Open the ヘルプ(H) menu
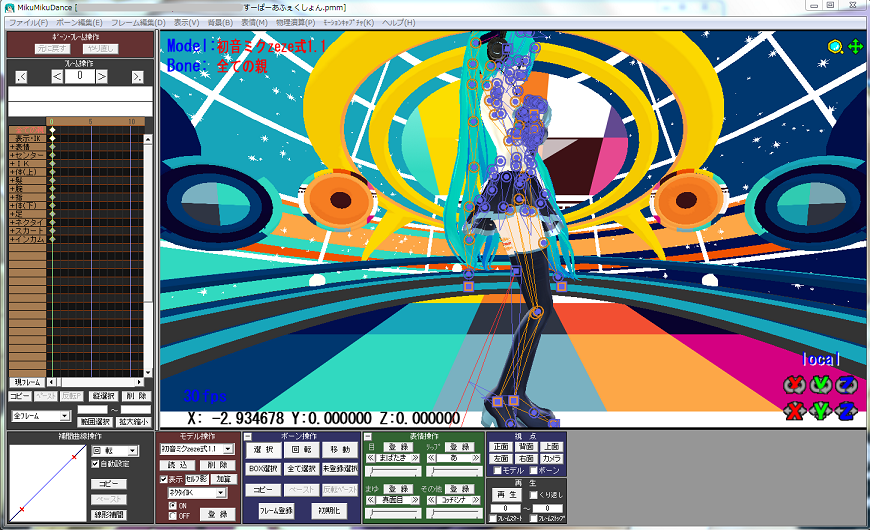This screenshot has width=870, height=530. pos(398,23)
